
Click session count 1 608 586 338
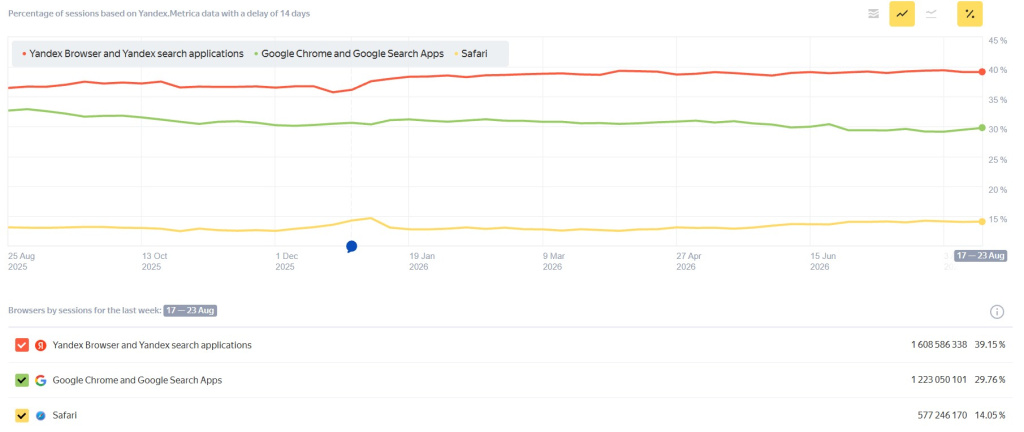[939, 345]
